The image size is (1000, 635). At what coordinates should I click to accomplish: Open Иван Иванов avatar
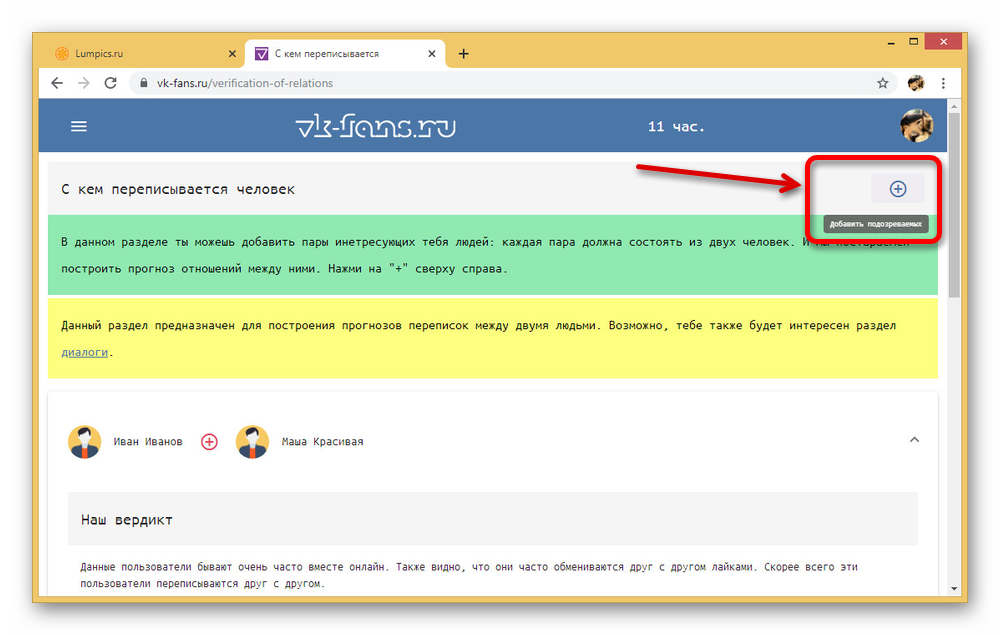click(x=84, y=442)
